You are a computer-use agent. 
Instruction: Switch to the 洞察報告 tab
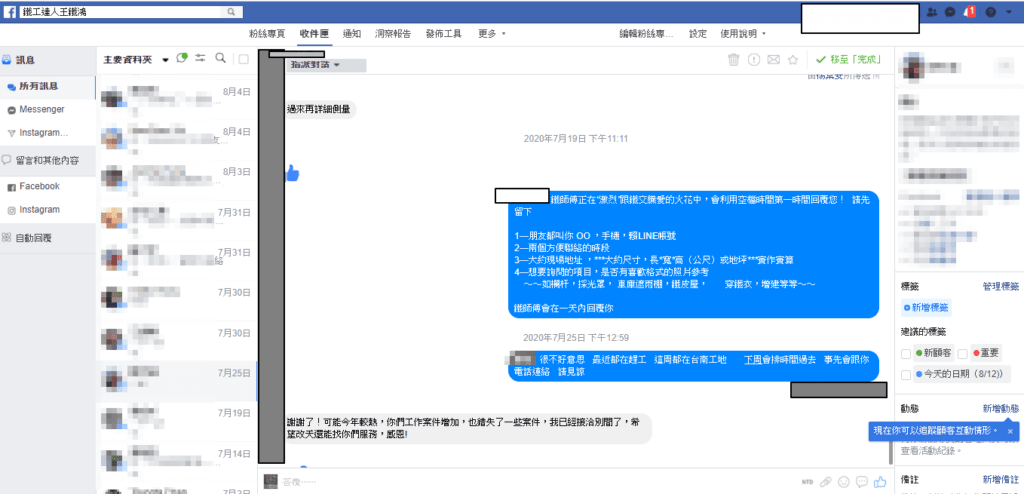point(389,33)
